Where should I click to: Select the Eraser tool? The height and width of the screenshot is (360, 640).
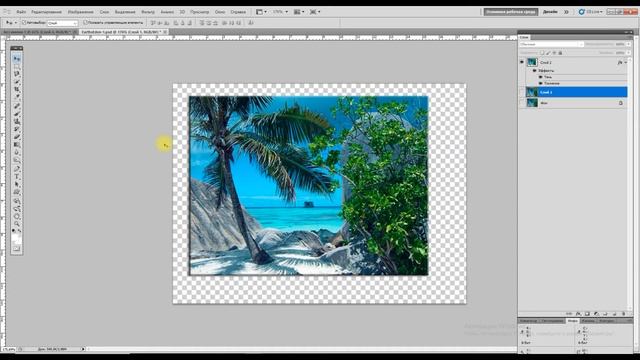tap(17, 137)
